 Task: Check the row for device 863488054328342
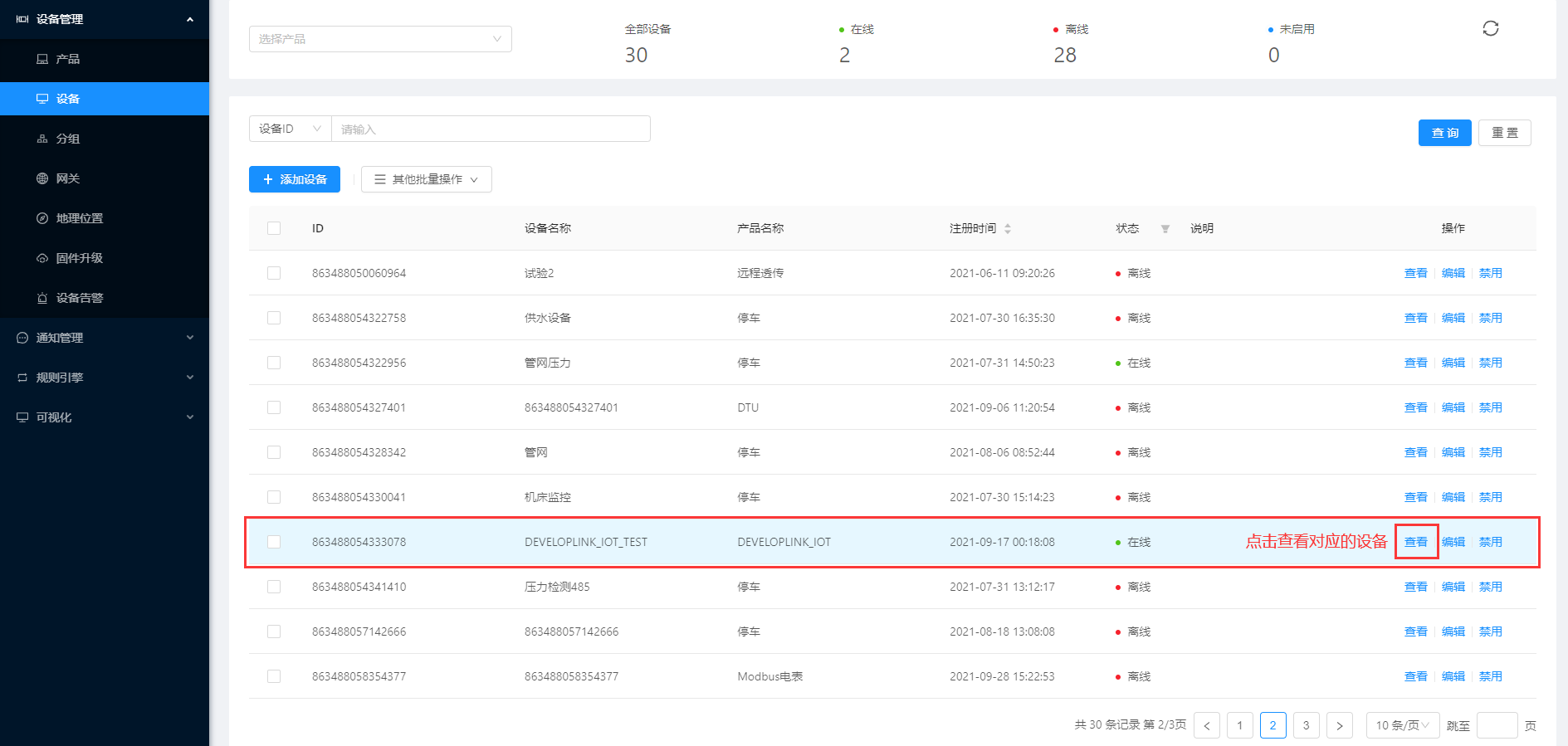coord(274,452)
